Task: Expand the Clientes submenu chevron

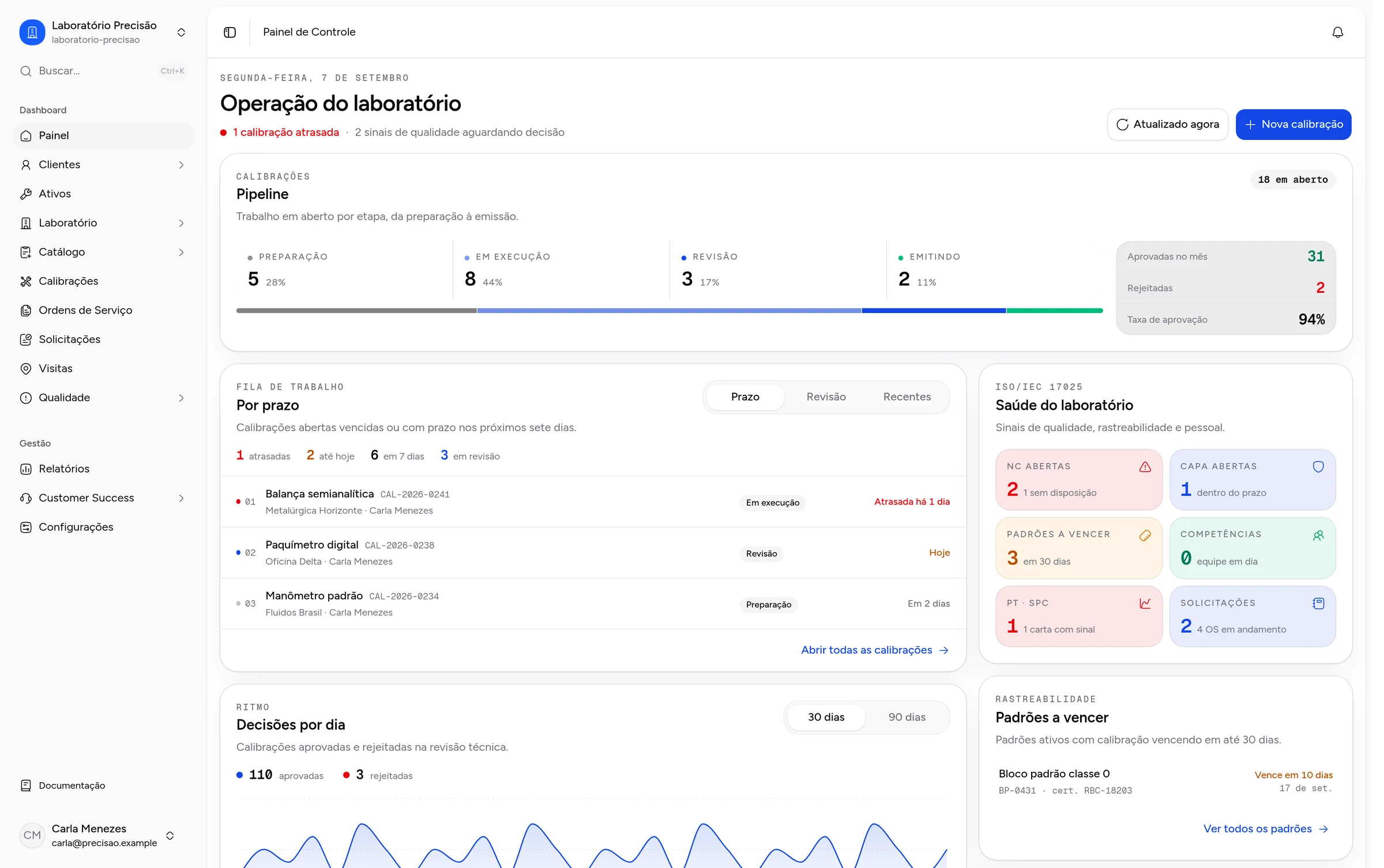Action: (x=181, y=165)
